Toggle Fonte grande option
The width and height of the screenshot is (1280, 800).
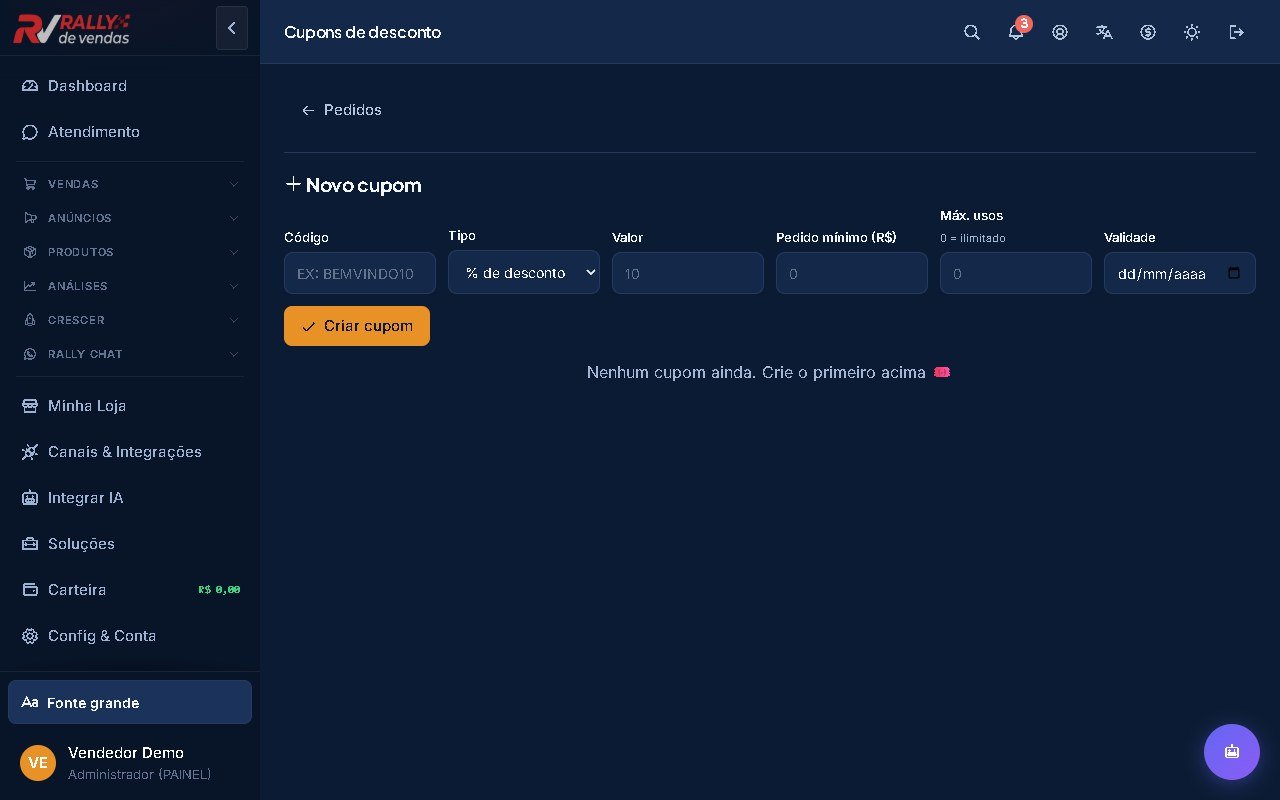tap(130, 702)
